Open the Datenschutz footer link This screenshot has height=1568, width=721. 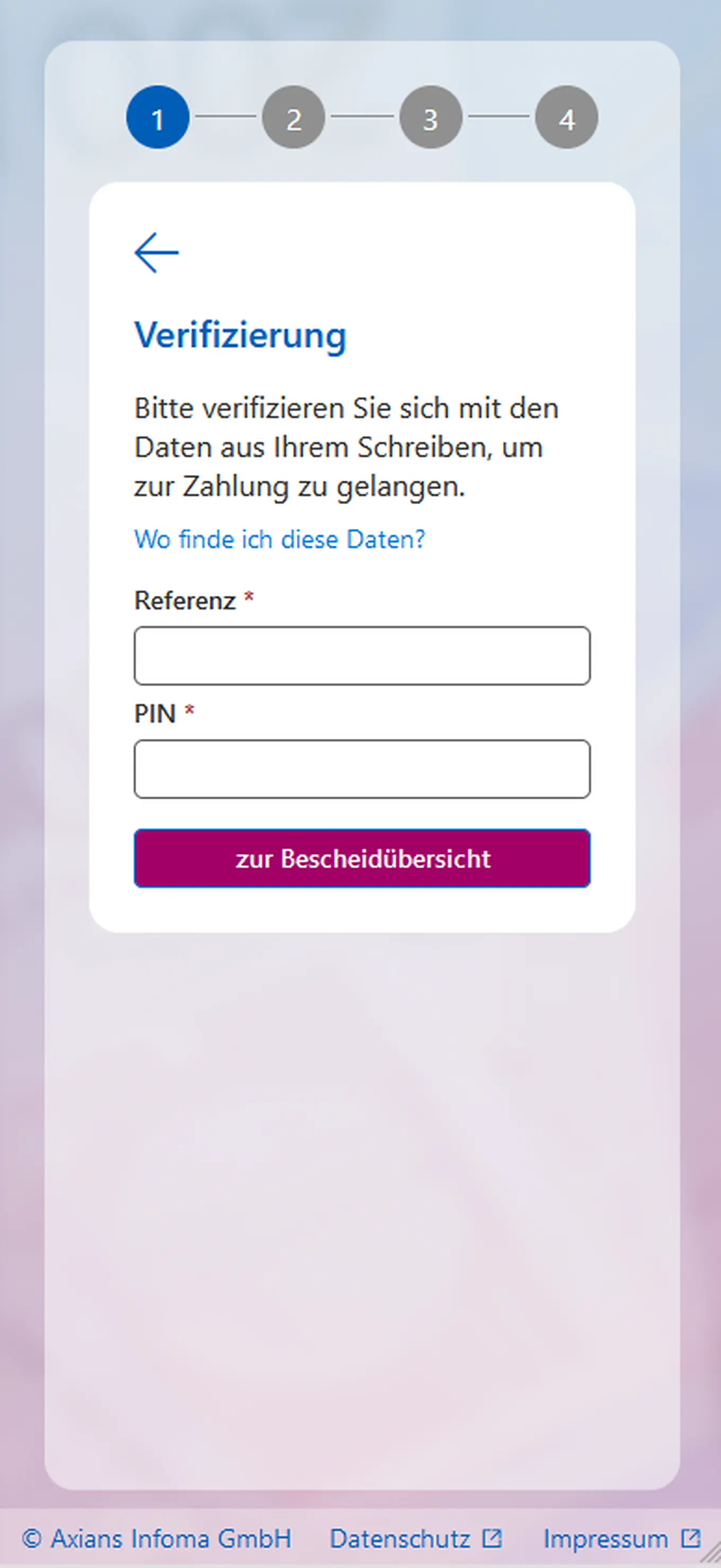pos(400,1538)
